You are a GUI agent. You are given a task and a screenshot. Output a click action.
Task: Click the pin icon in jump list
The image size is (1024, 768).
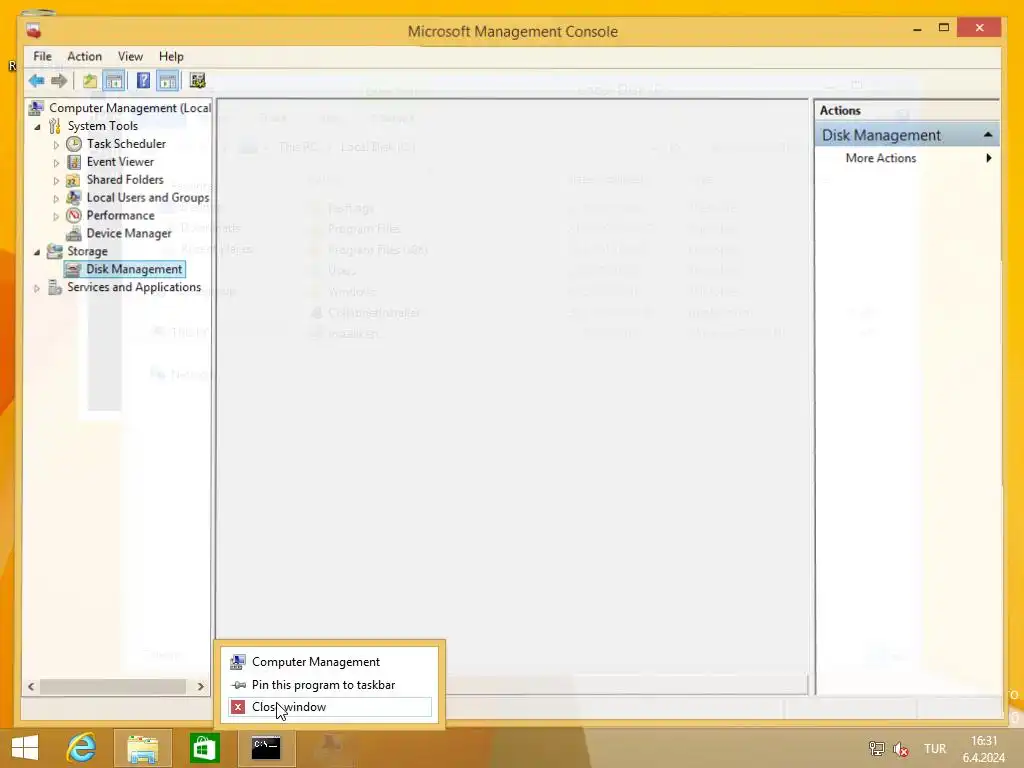[238, 684]
